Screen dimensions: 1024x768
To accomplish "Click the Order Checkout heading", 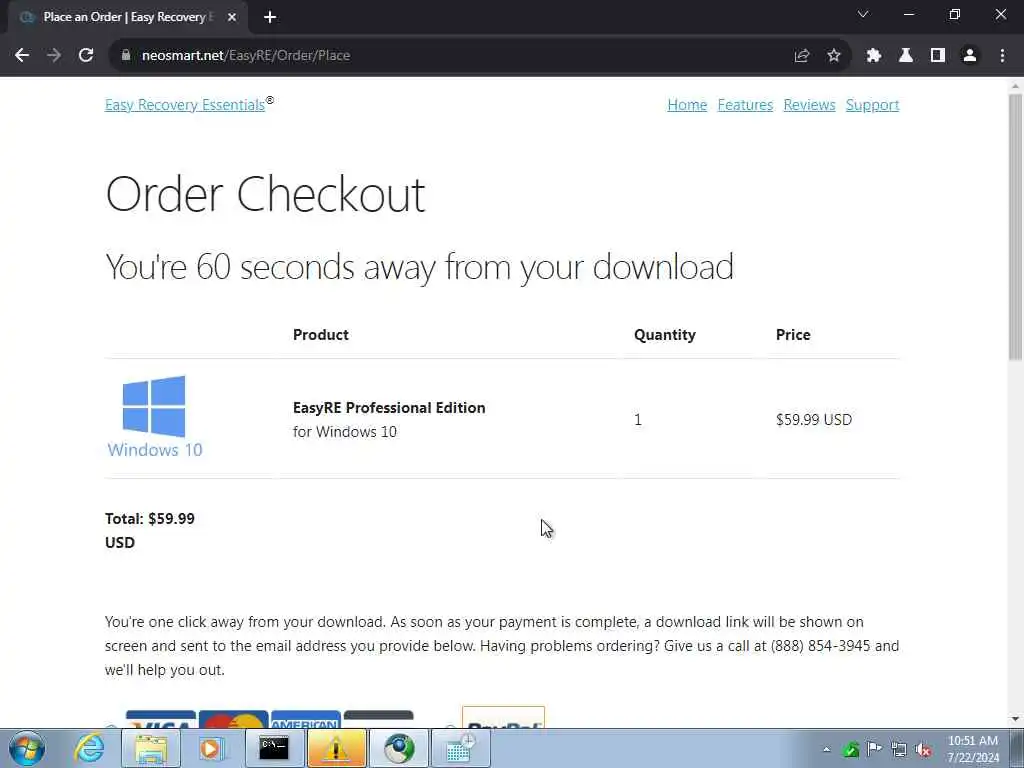I will (x=265, y=194).
